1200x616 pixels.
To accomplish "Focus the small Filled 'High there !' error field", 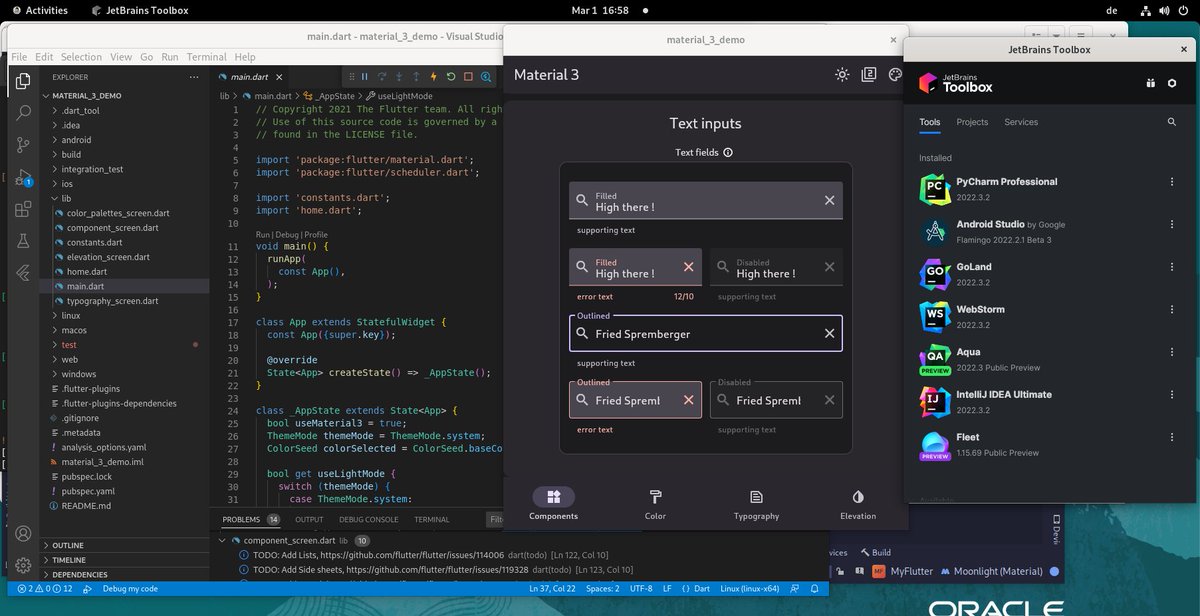I will 635,267.
